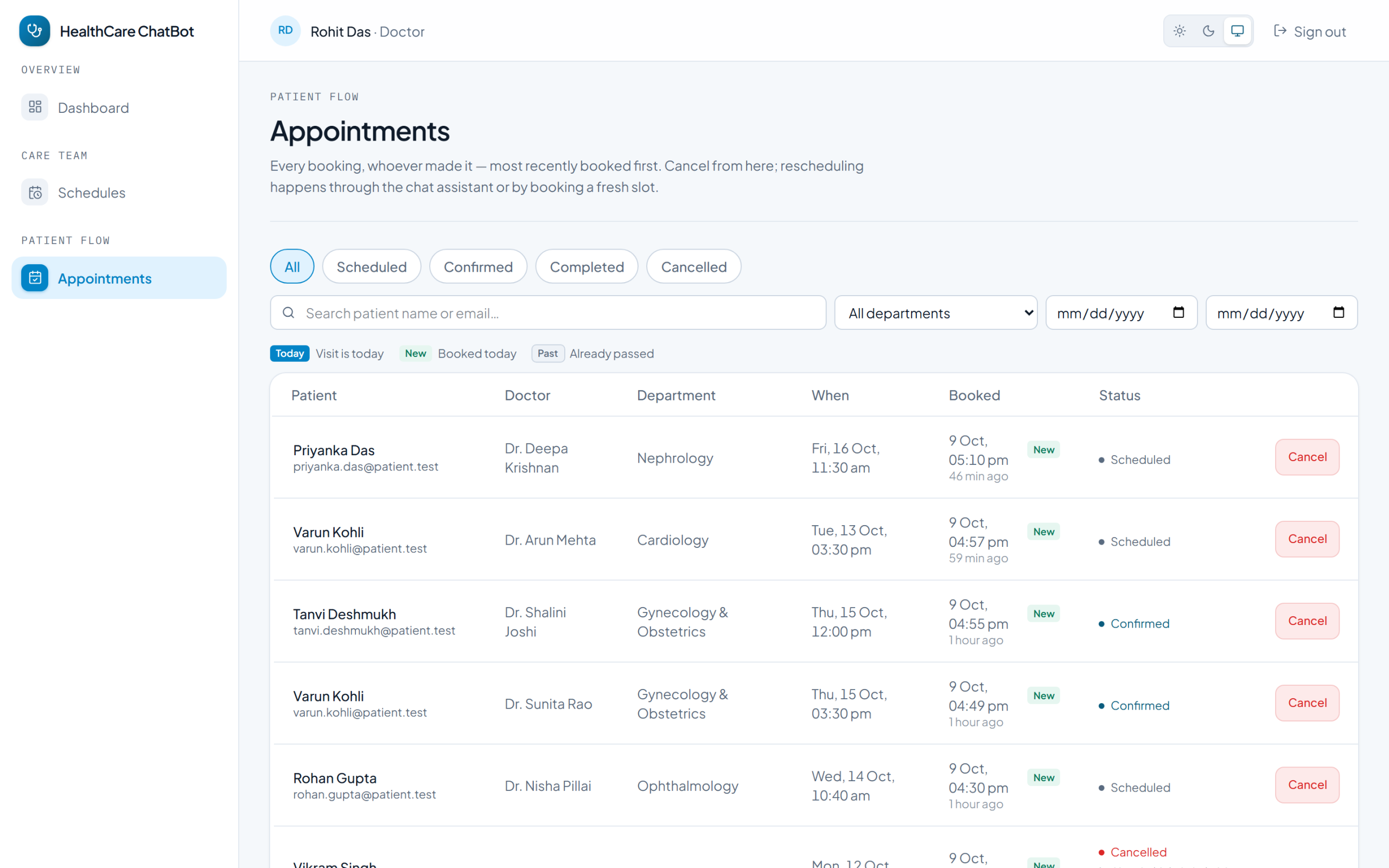Screen dimensions: 1389x868
Task: Cancel Tanvi Deshmukh's appointment
Action: 1307,621
